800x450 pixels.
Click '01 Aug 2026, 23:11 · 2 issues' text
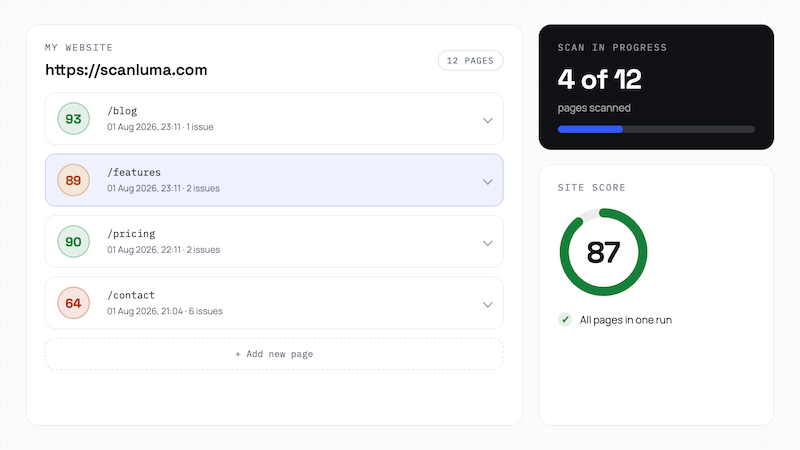(x=163, y=188)
